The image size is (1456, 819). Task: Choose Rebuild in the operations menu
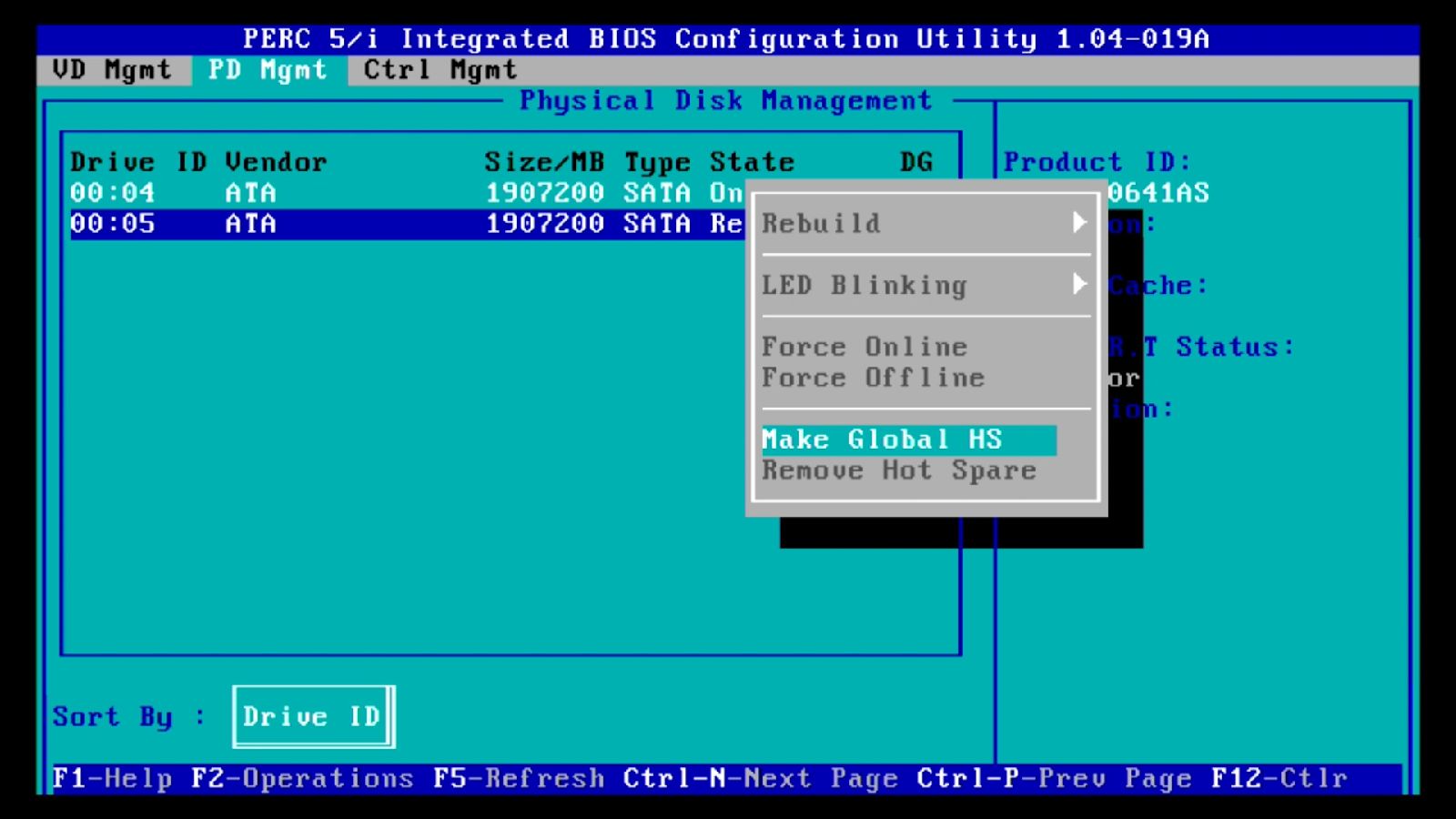tap(820, 223)
